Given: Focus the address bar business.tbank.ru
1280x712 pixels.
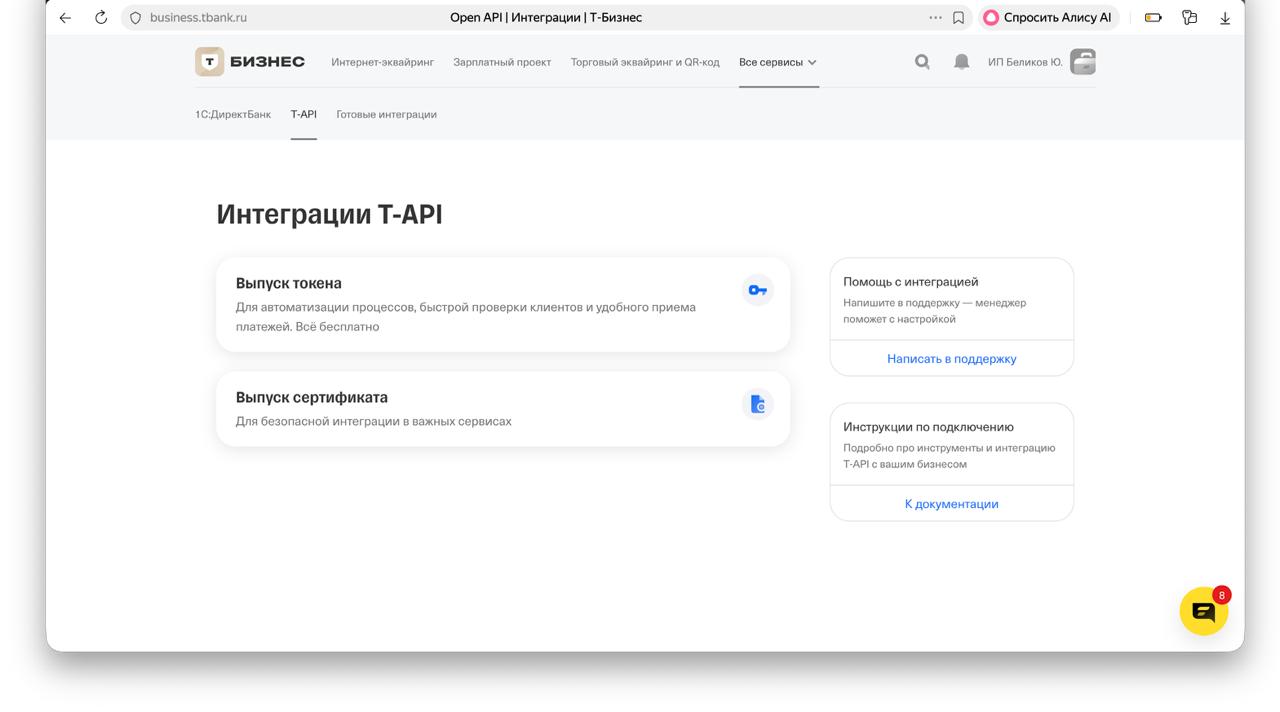Looking at the screenshot, I should (x=198, y=17).
